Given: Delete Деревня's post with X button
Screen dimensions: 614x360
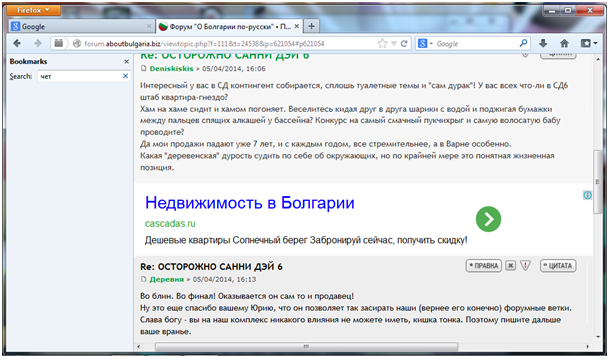Looking at the screenshot, I should 510,266.
